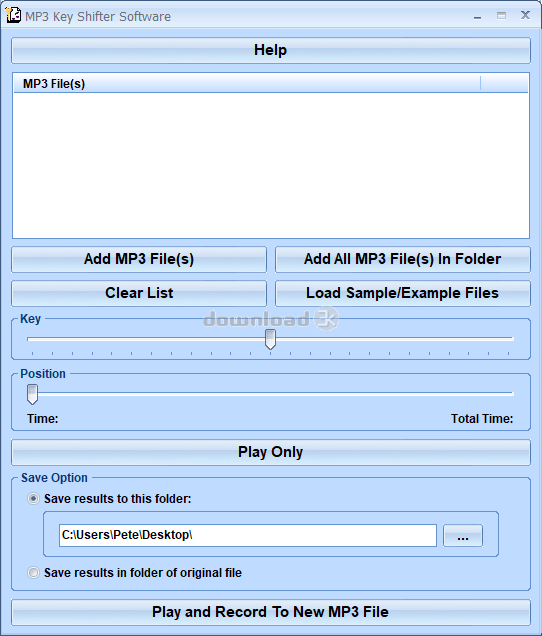Load Sample/Example Files

(x=402, y=293)
